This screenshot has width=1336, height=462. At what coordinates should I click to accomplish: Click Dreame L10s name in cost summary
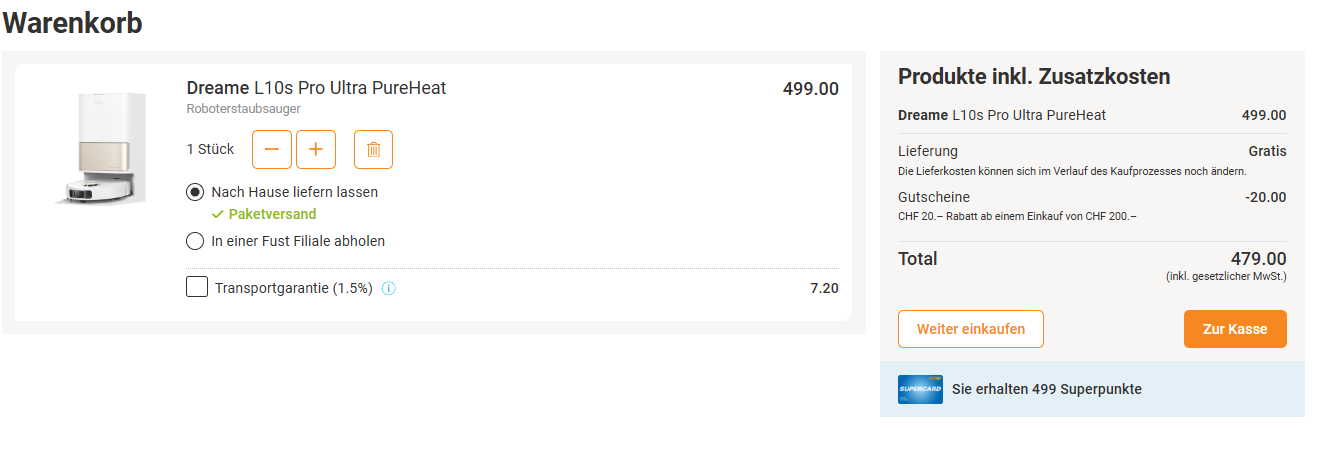tap(1002, 115)
